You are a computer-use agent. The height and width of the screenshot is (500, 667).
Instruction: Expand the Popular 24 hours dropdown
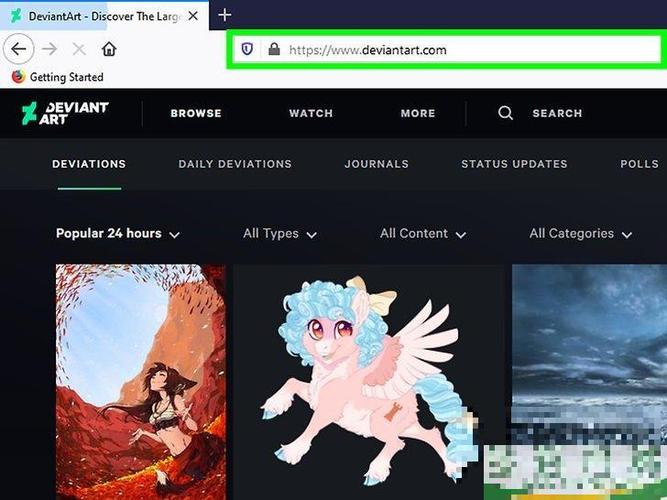tap(118, 234)
